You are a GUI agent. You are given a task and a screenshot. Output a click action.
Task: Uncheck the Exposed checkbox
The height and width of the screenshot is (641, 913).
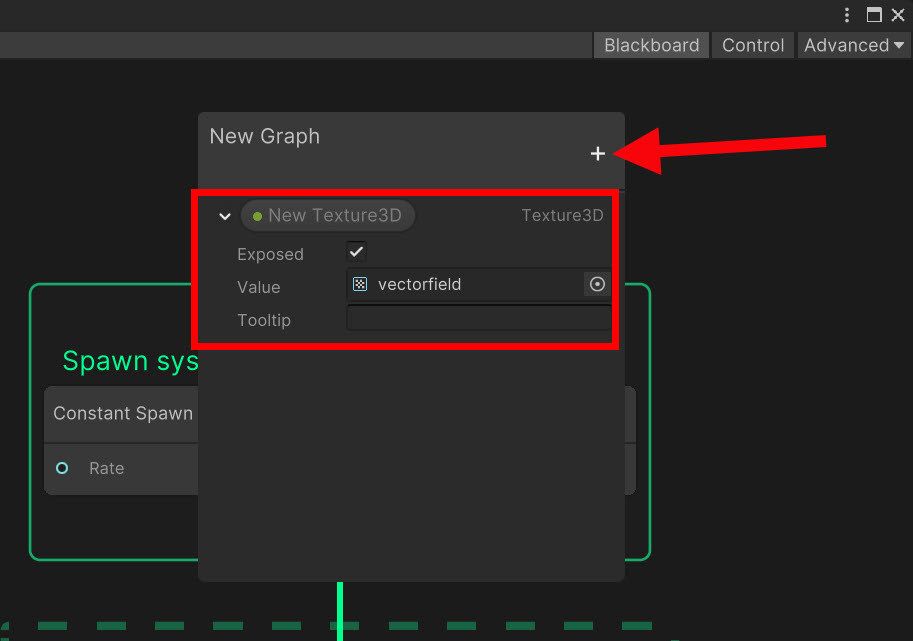(356, 252)
